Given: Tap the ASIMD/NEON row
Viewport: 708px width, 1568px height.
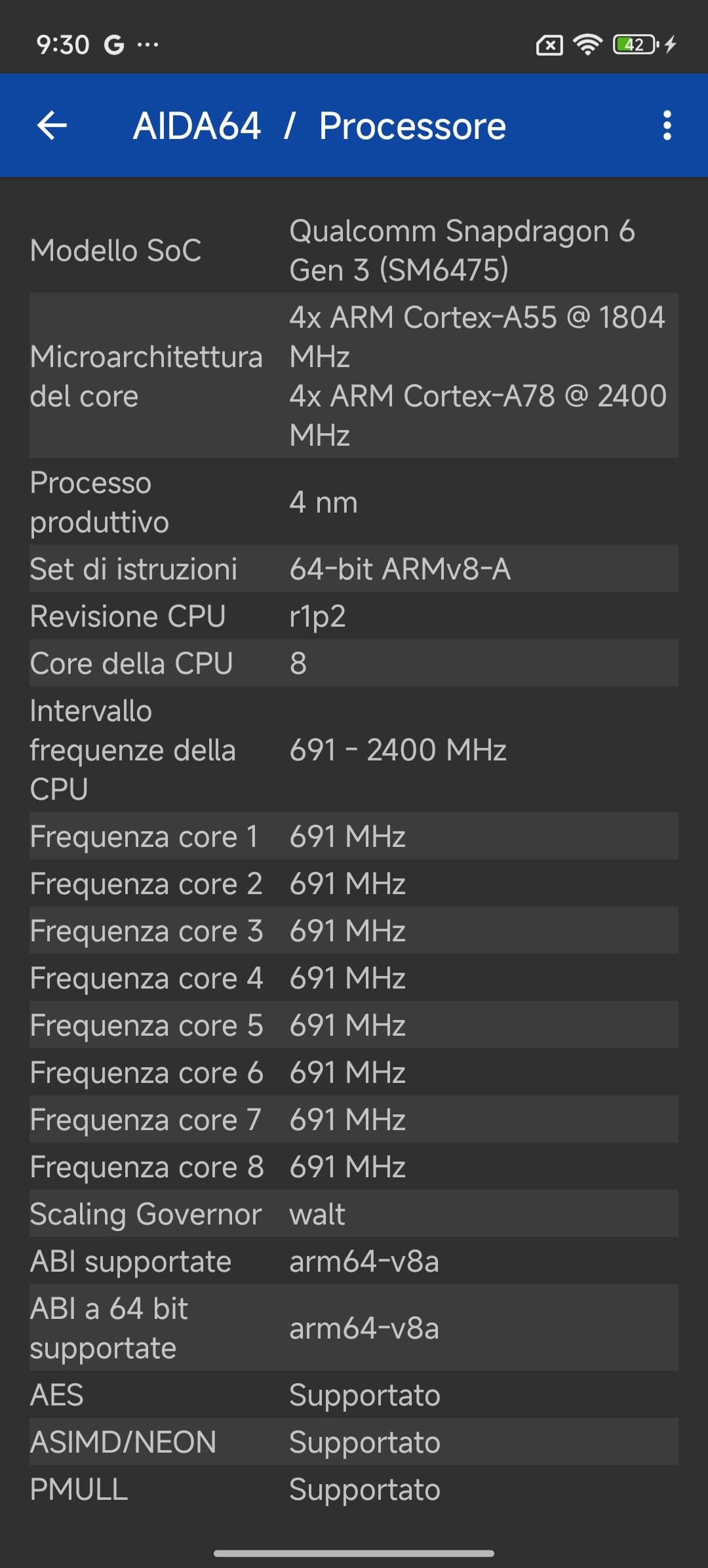Looking at the screenshot, I should 354,1442.
